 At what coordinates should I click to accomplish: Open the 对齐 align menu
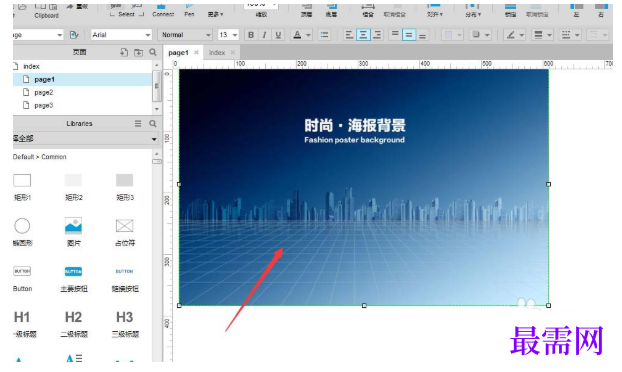(435, 11)
